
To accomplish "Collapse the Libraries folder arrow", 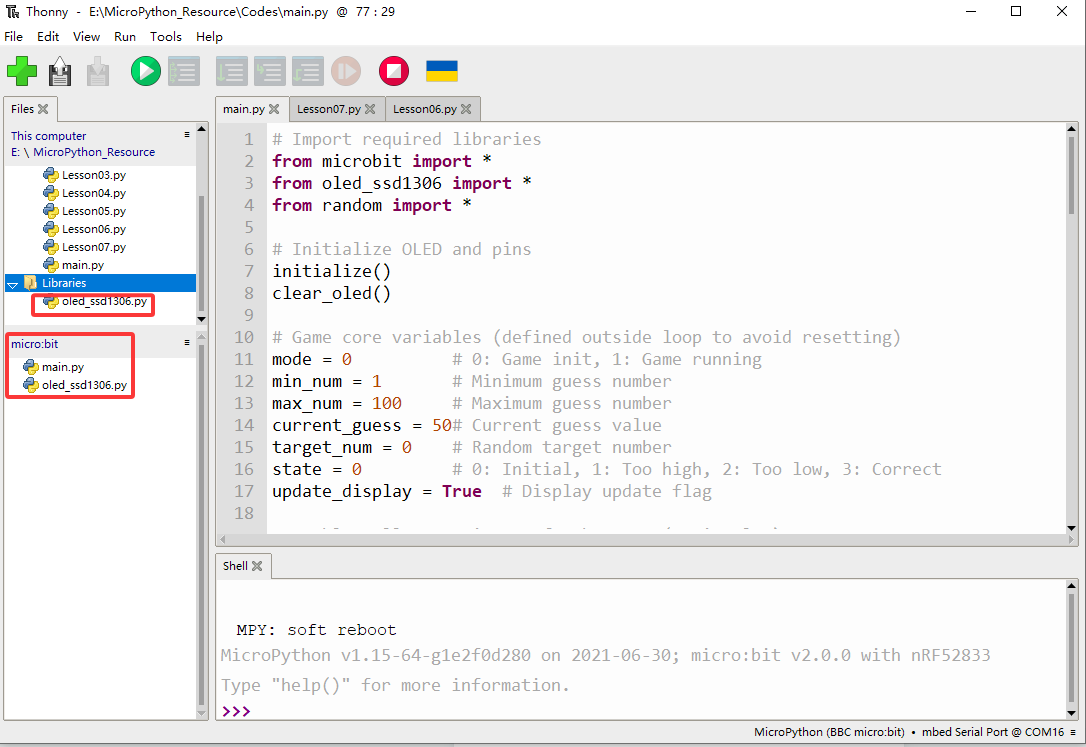I will [x=12, y=284].
